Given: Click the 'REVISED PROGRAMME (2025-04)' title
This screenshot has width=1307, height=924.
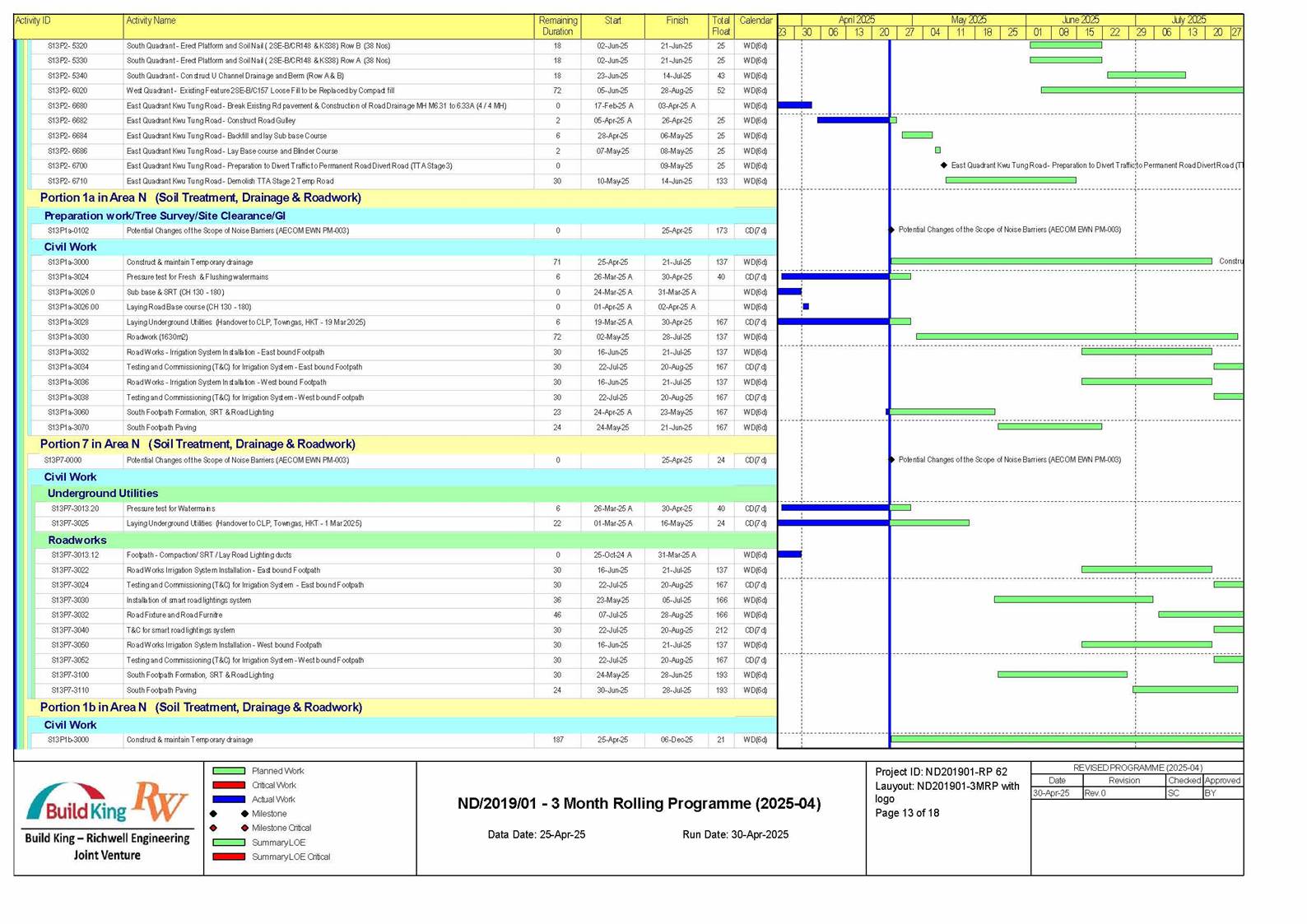Looking at the screenshot, I should point(1137,768).
